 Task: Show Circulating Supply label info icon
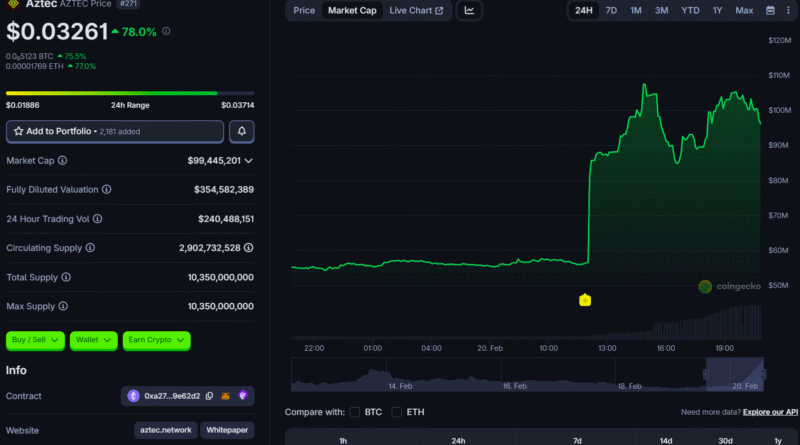pyautogui.click(x=90, y=248)
